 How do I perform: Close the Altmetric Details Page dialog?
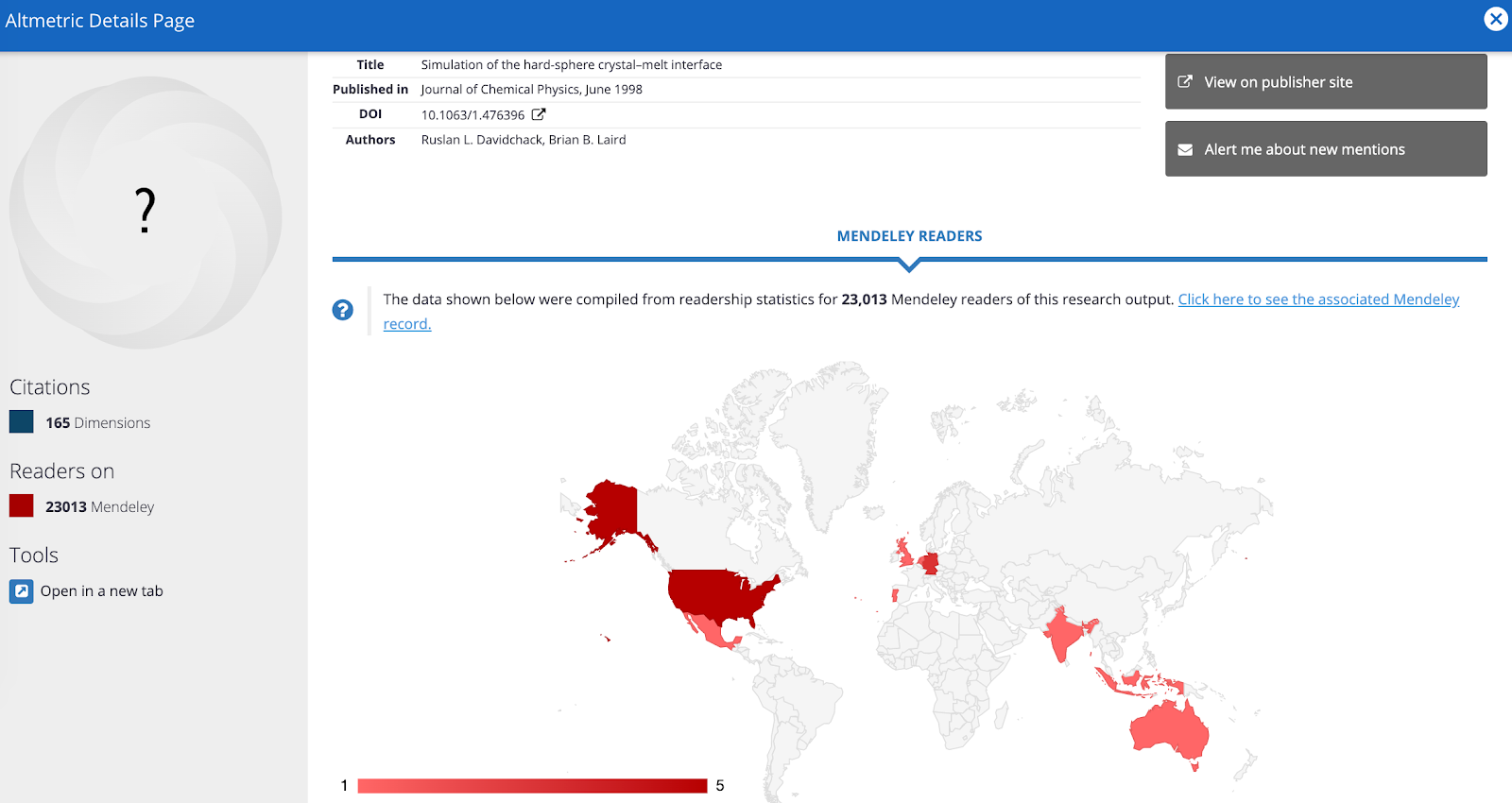point(1495,19)
